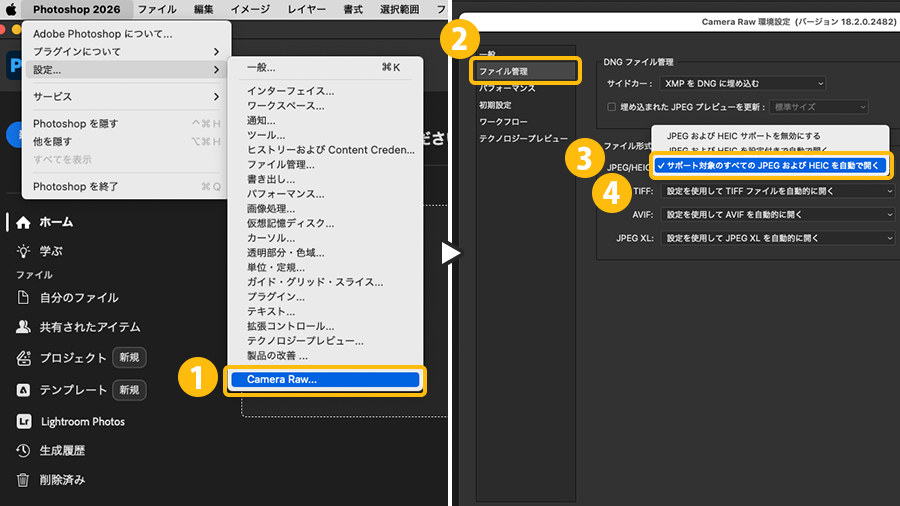Choose Photoshop を隠す

pyautogui.click(x=126, y=123)
